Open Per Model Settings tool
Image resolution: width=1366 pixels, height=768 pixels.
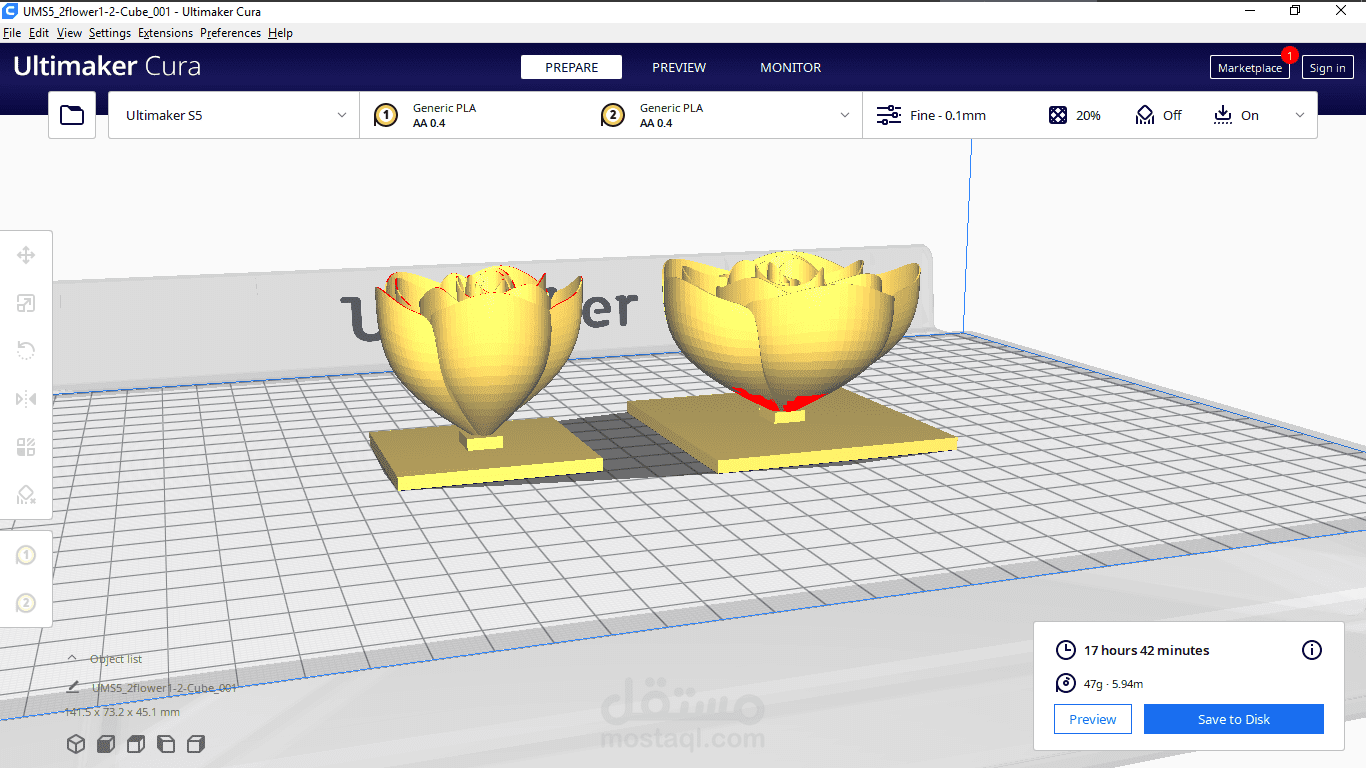click(x=26, y=447)
